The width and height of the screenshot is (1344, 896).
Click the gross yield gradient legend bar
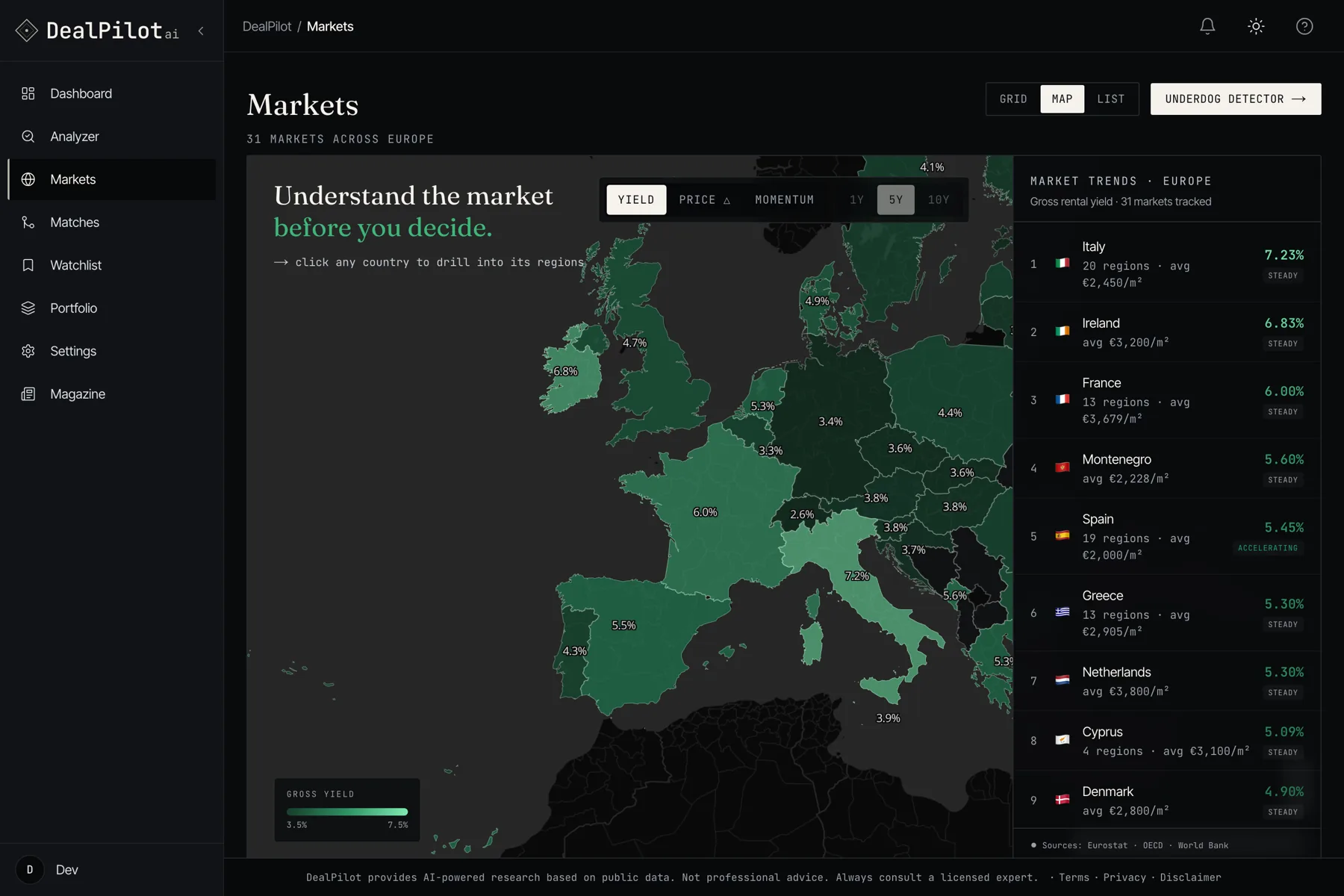[347, 812]
